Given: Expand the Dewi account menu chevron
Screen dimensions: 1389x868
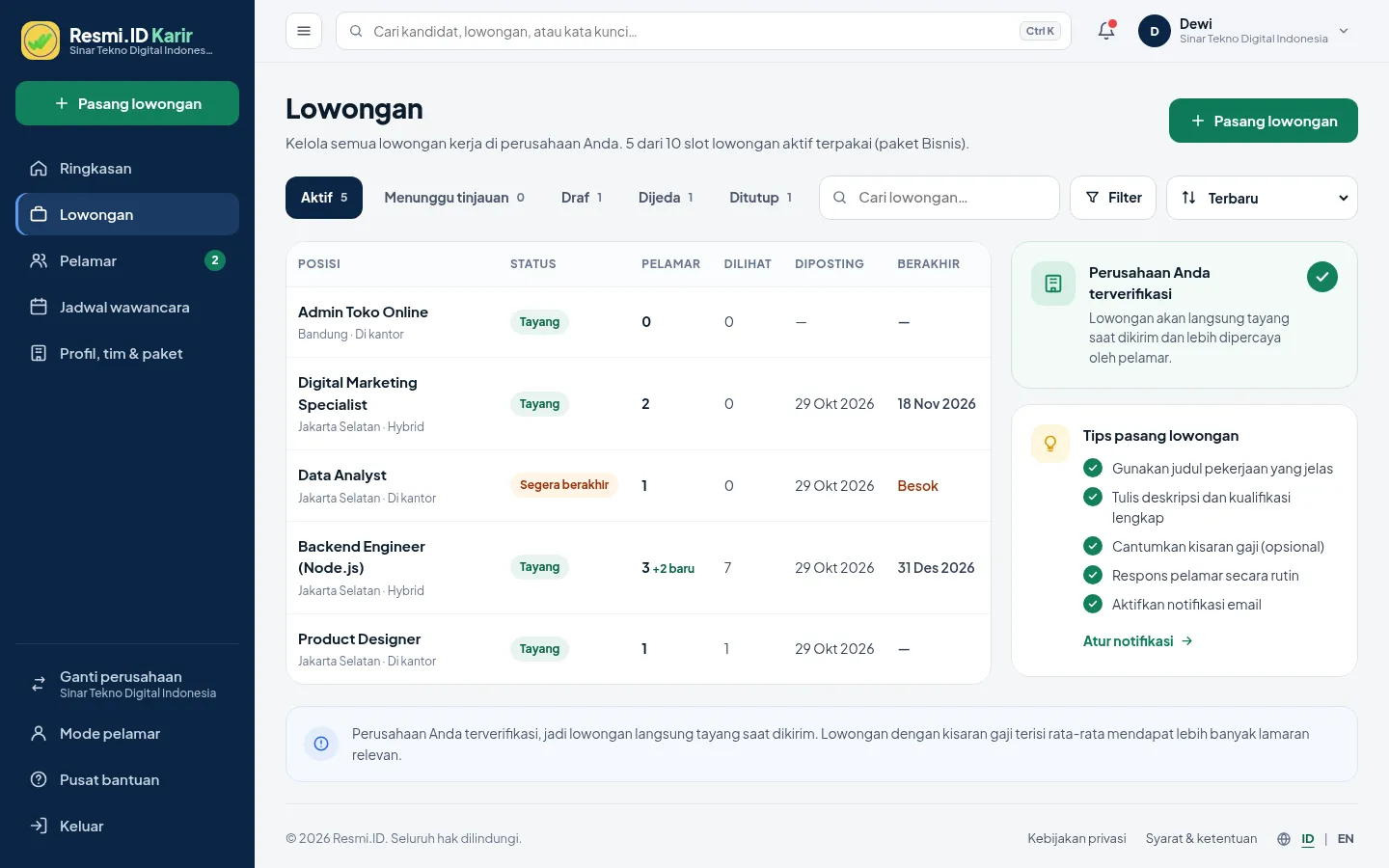Looking at the screenshot, I should pos(1344,31).
